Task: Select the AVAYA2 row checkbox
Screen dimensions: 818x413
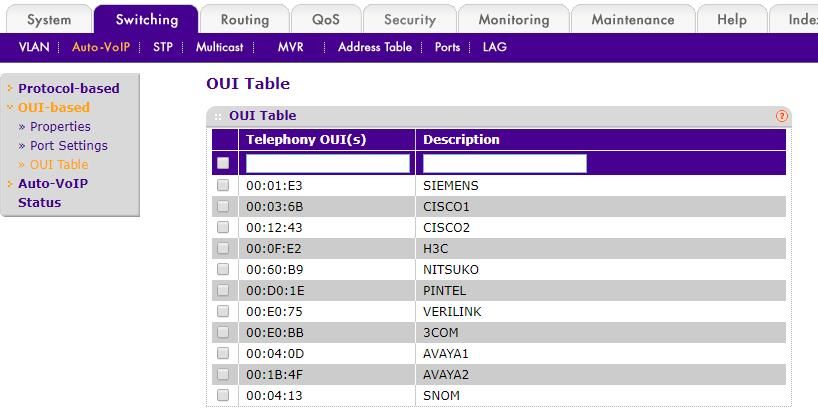Action: pos(223,374)
